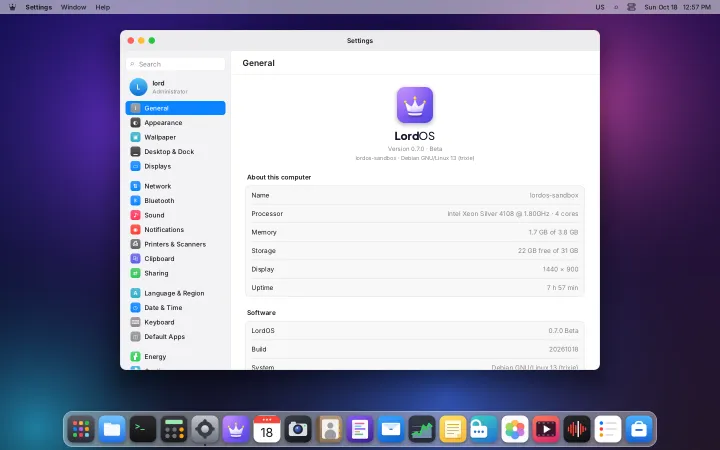Screen dimensions: 720x450
Task: Open Printers & Scanners settings
Action: (x=175, y=244)
